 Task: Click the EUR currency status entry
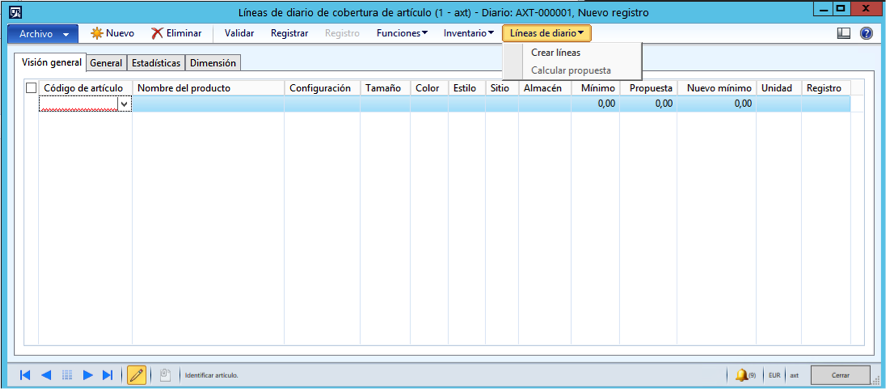pyautogui.click(x=774, y=375)
